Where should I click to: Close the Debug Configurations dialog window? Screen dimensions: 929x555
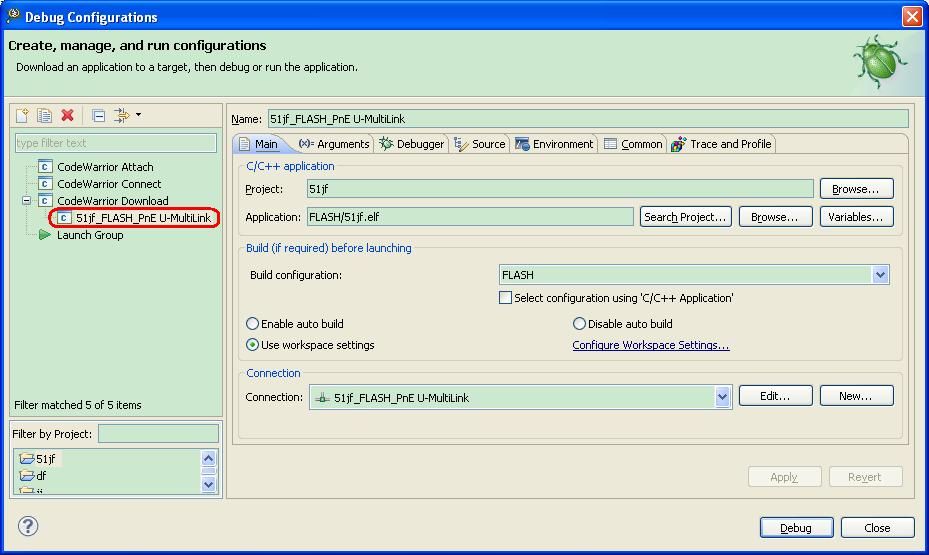coord(912,16)
